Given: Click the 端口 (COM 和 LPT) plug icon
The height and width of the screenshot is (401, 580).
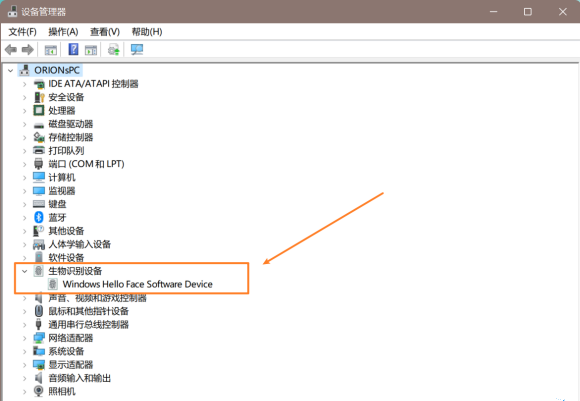Looking at the screenshot, I should (38, 164).
